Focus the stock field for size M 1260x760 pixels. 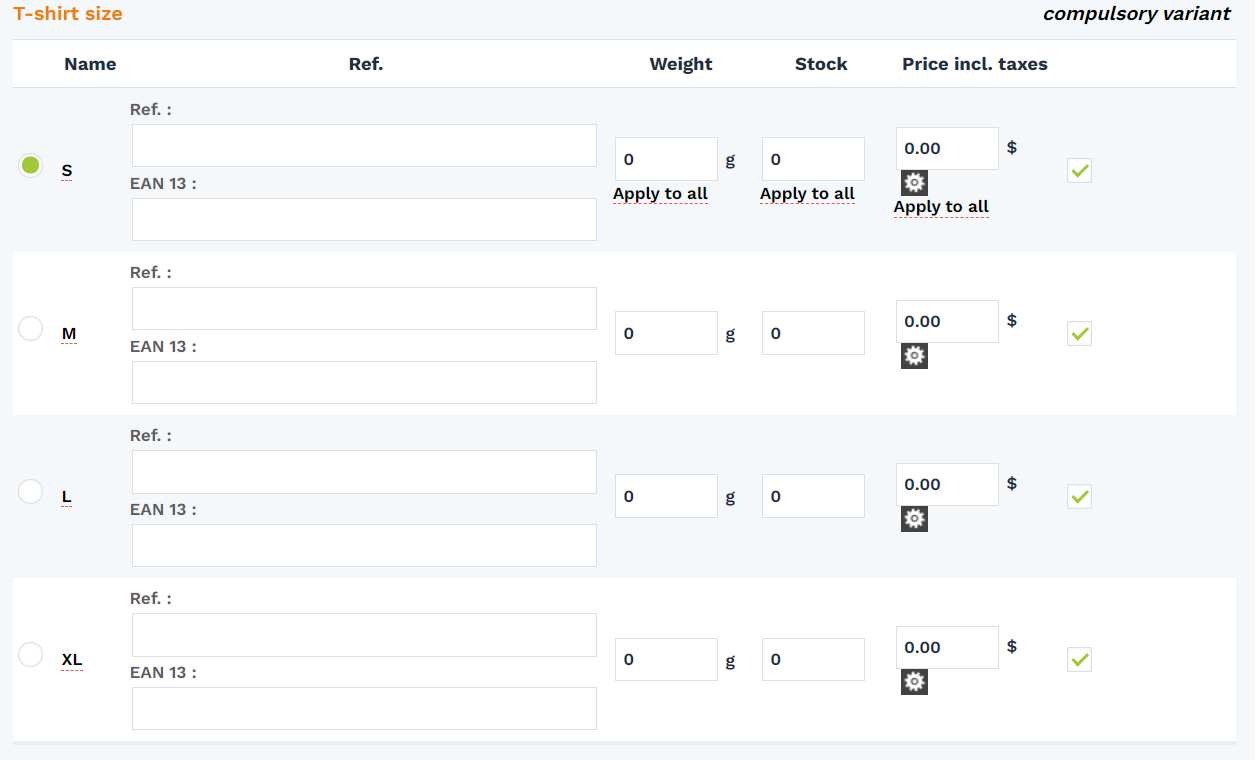813,333
